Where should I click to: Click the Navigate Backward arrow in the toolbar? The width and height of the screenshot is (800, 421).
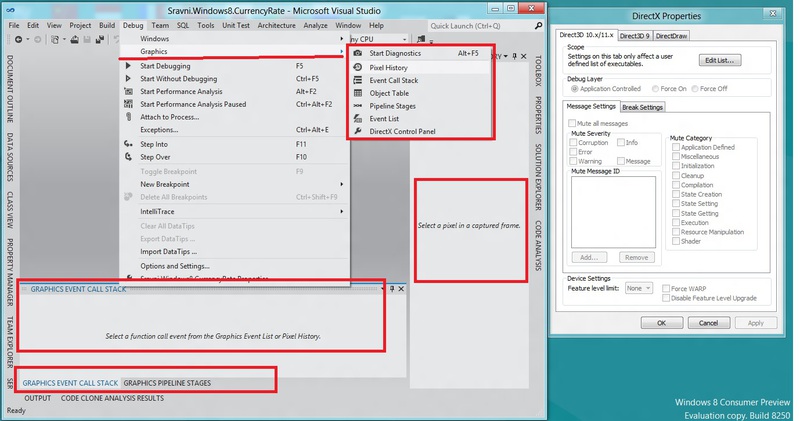18,39
